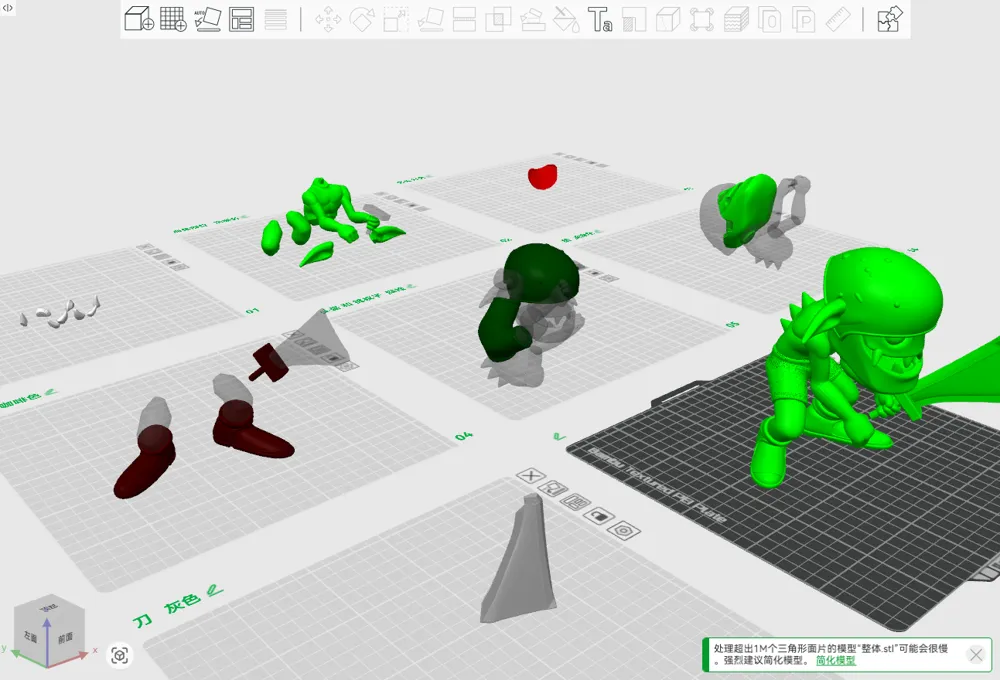Click the 简化模型 link in notification
1000x680 pixels.
(836, 661)
